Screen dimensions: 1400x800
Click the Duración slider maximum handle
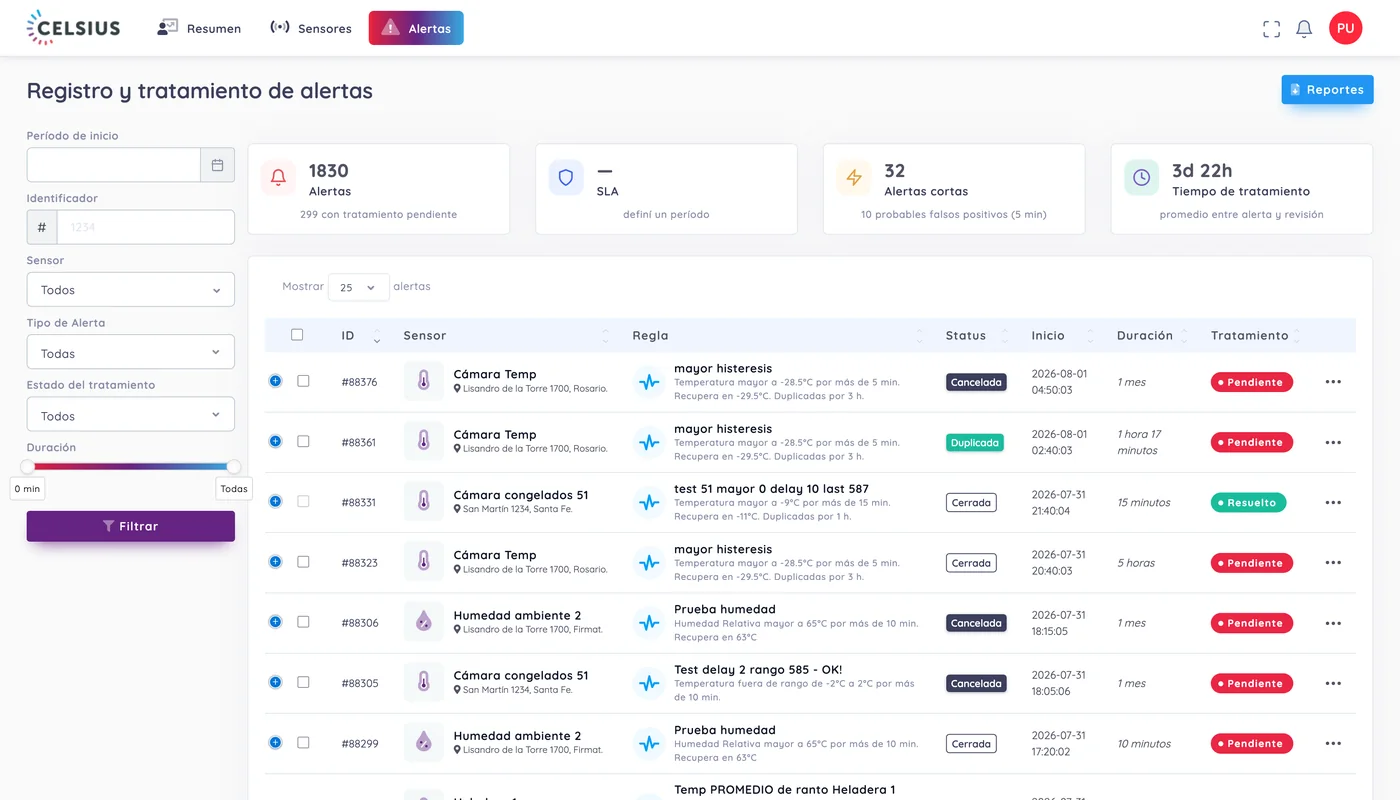click(x=234, y=466)
